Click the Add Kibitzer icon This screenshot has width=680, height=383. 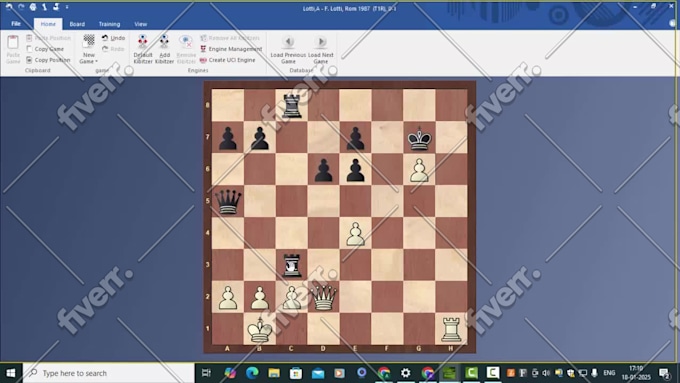[x=164, y=42]
